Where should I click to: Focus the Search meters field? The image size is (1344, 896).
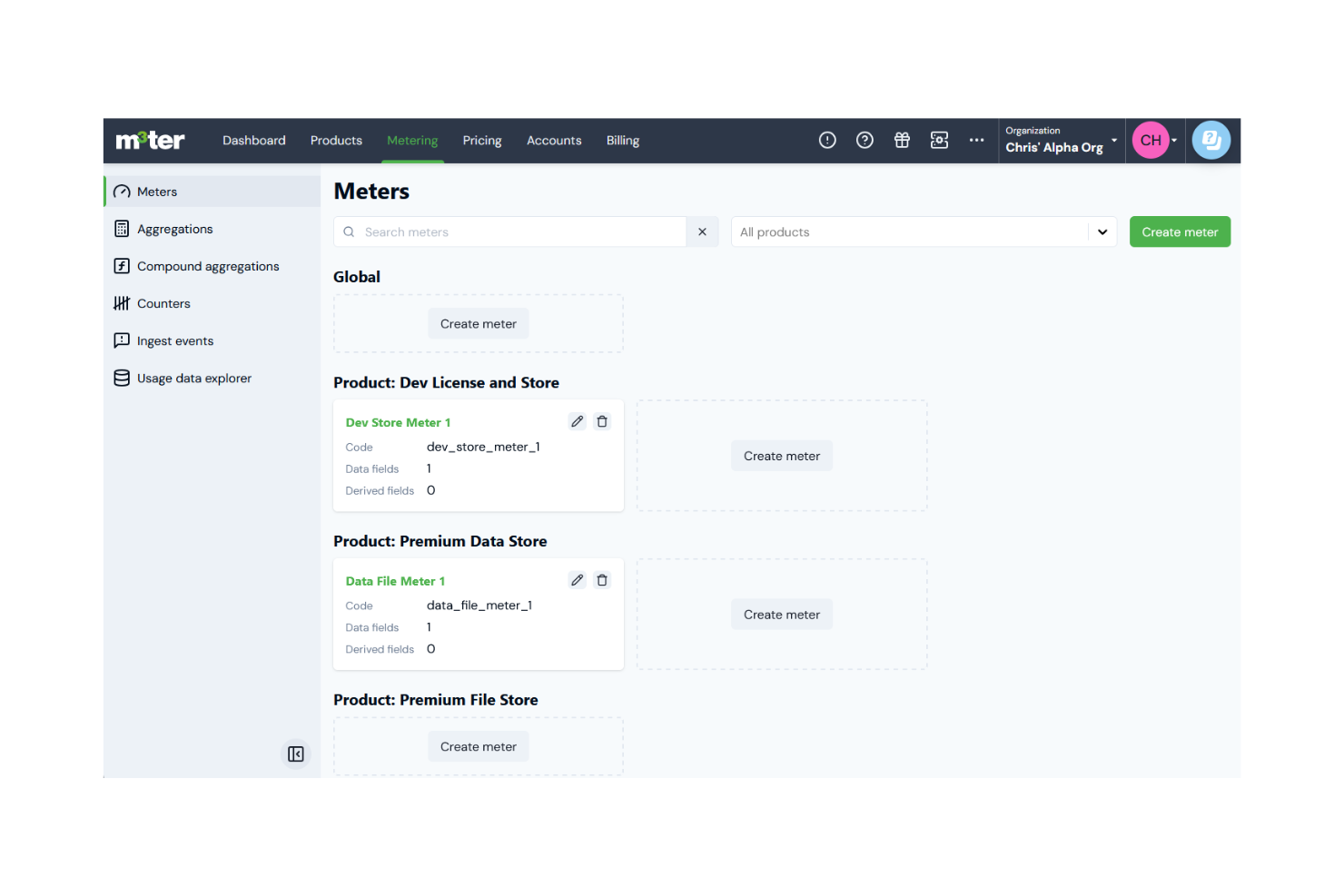(509, 231)
